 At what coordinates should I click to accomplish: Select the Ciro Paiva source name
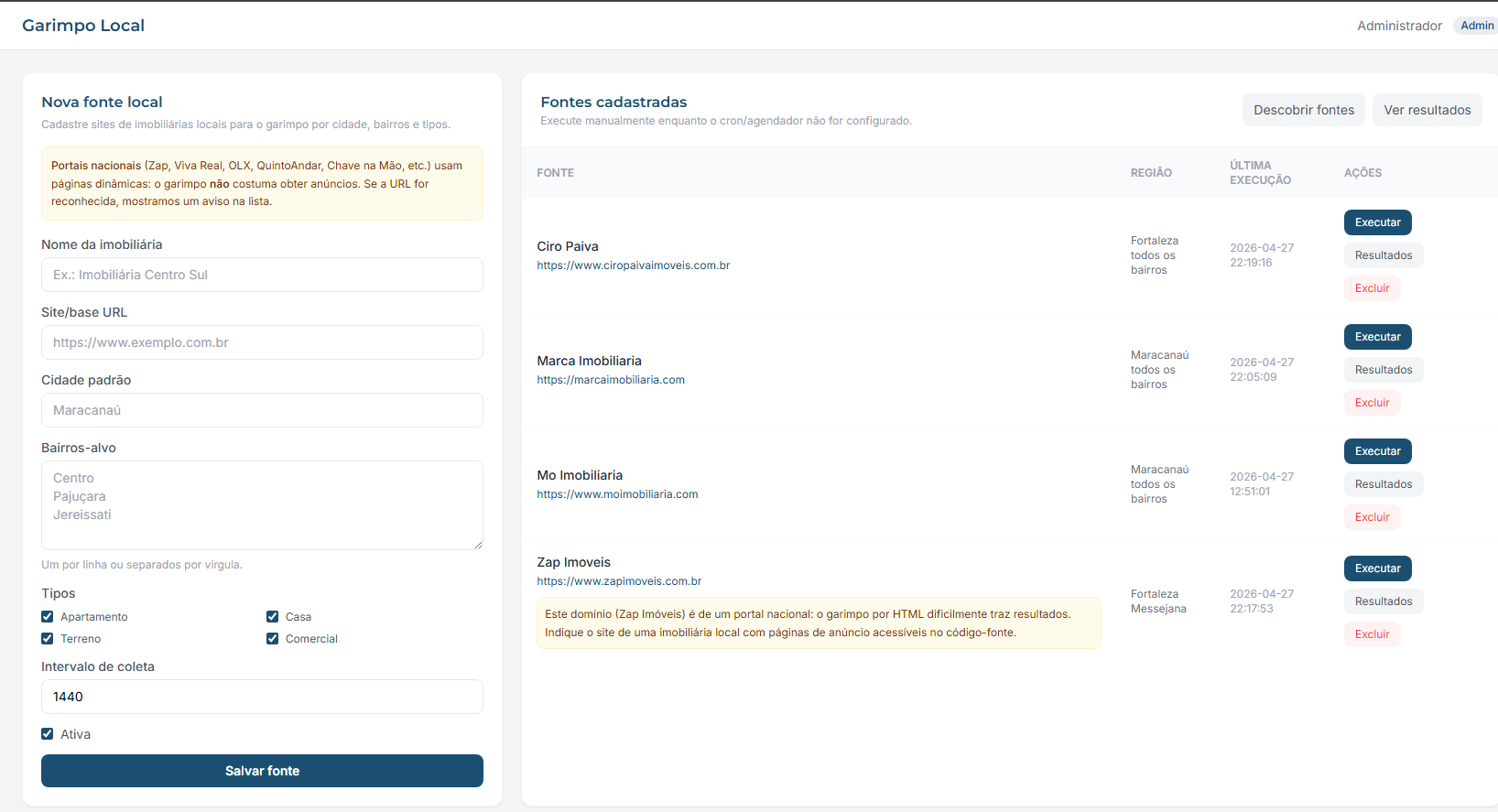tap(568, 246)
